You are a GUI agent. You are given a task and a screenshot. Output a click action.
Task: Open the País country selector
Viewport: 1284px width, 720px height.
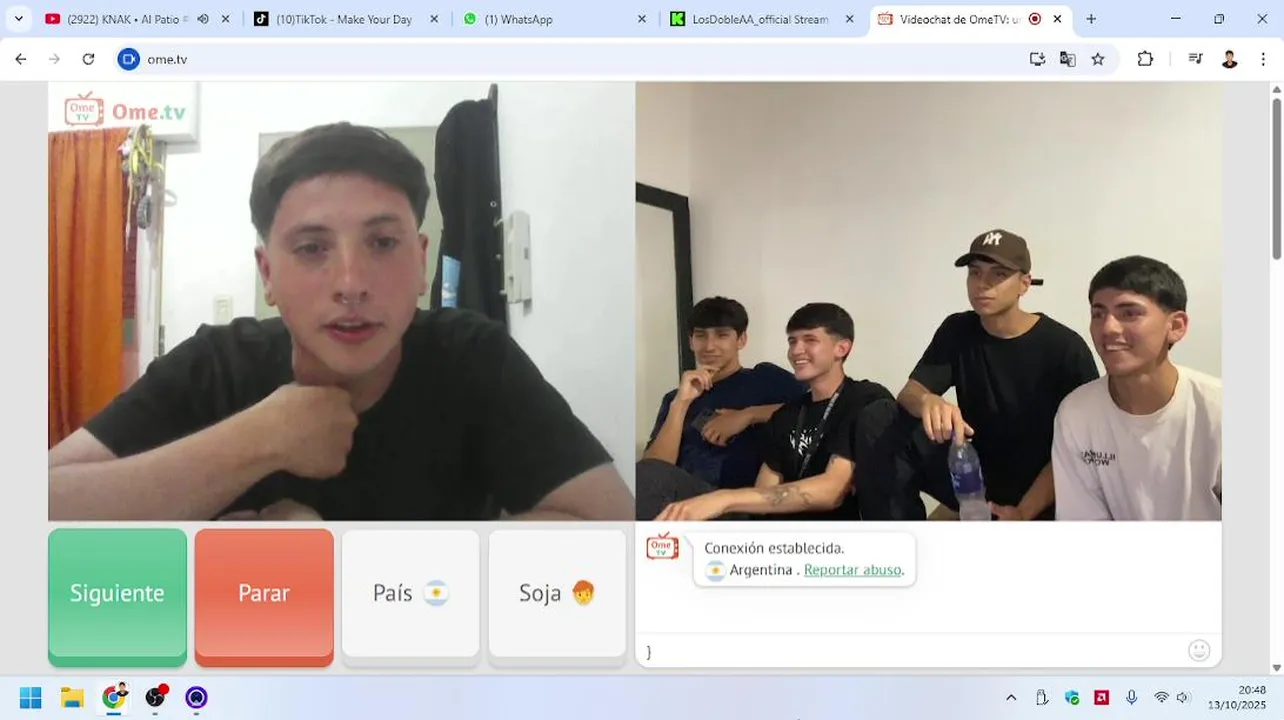click(410, 594)
